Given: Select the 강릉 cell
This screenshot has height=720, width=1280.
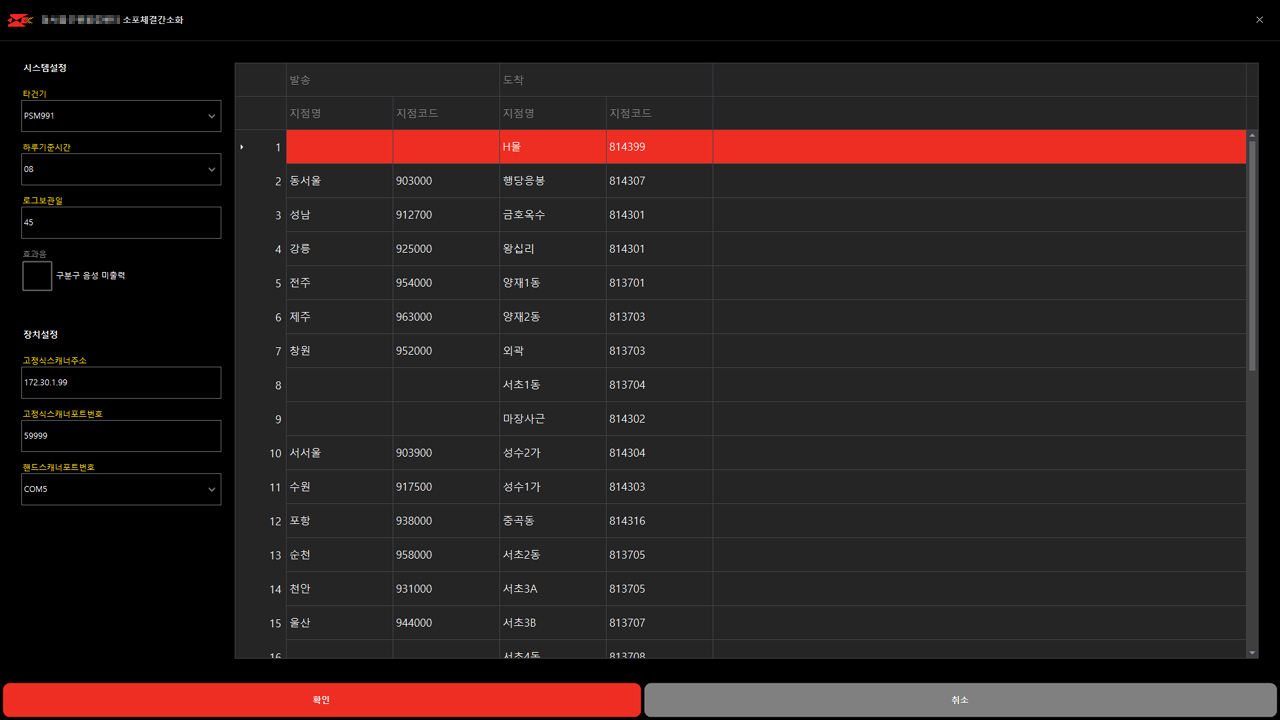Looking at the screenshot, I should (x=339, y=249).
